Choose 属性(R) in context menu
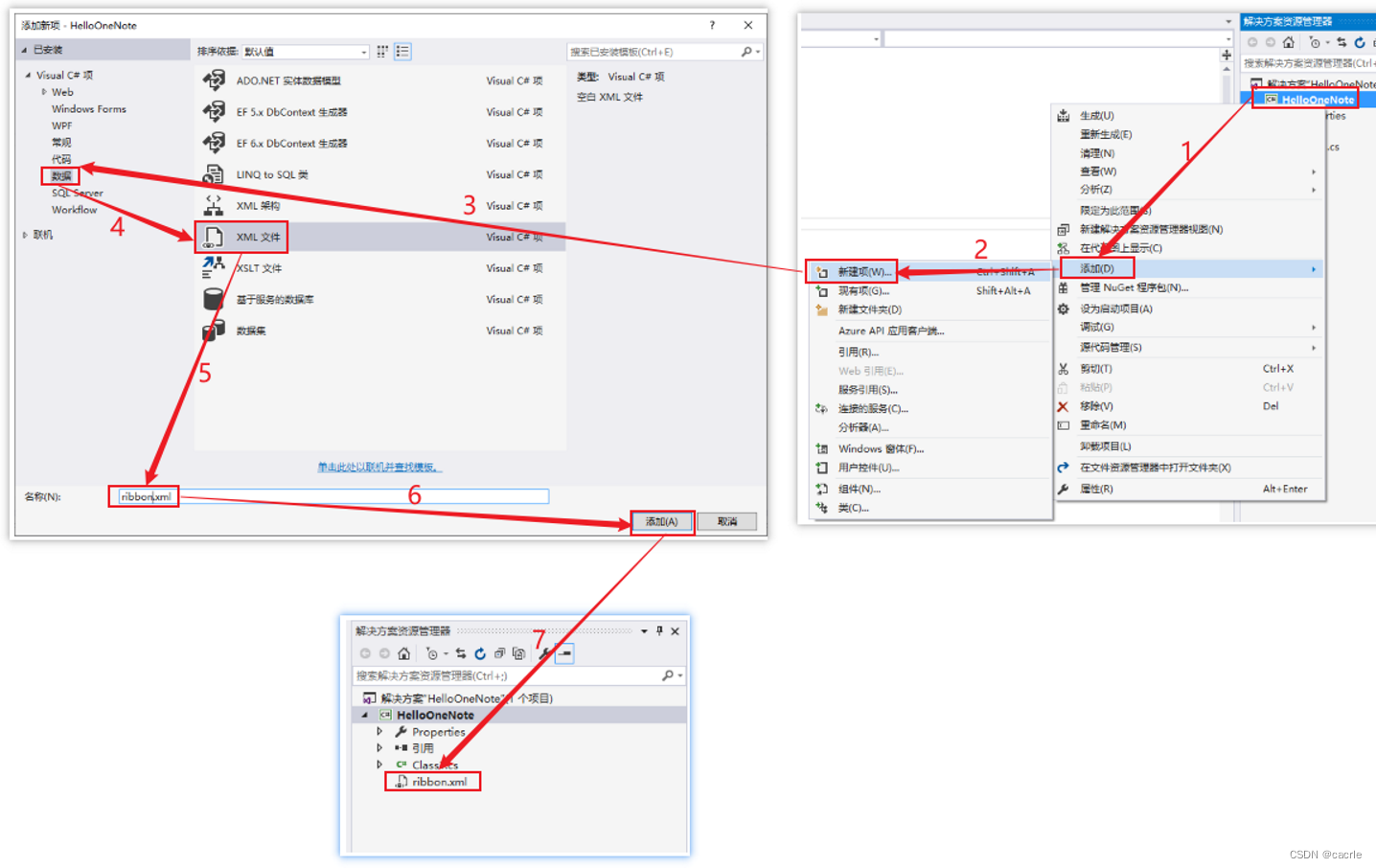The width and height of the screenshot is (1376, 868). (x=1188, y=489)
